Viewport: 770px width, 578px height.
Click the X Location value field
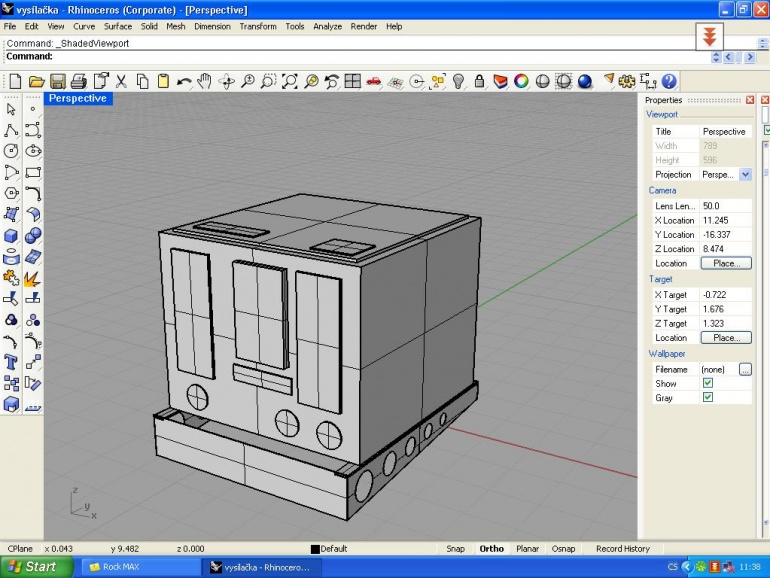tap(726, 220)
